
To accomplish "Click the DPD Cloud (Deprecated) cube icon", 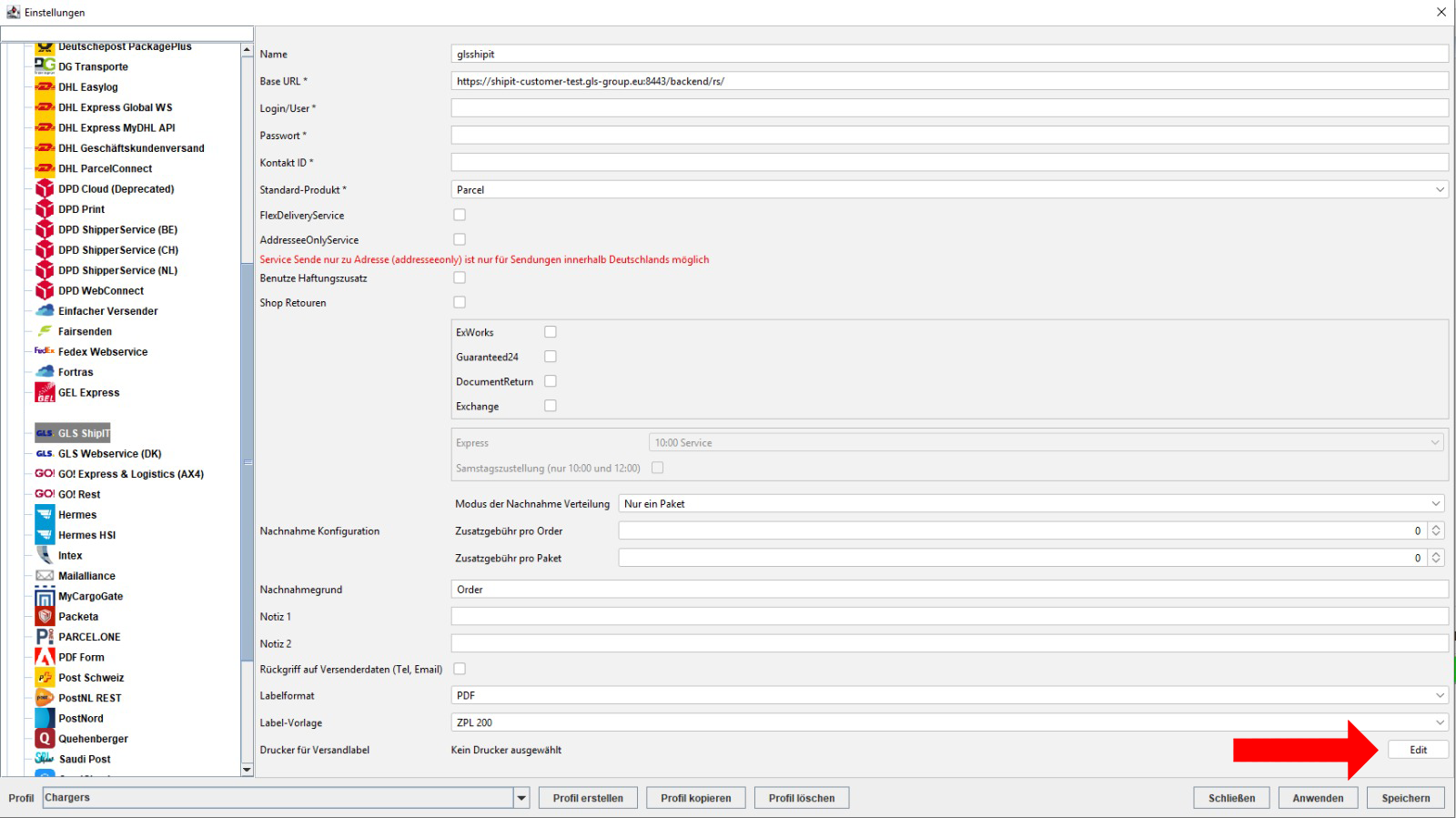I will (x=45, y=189).
